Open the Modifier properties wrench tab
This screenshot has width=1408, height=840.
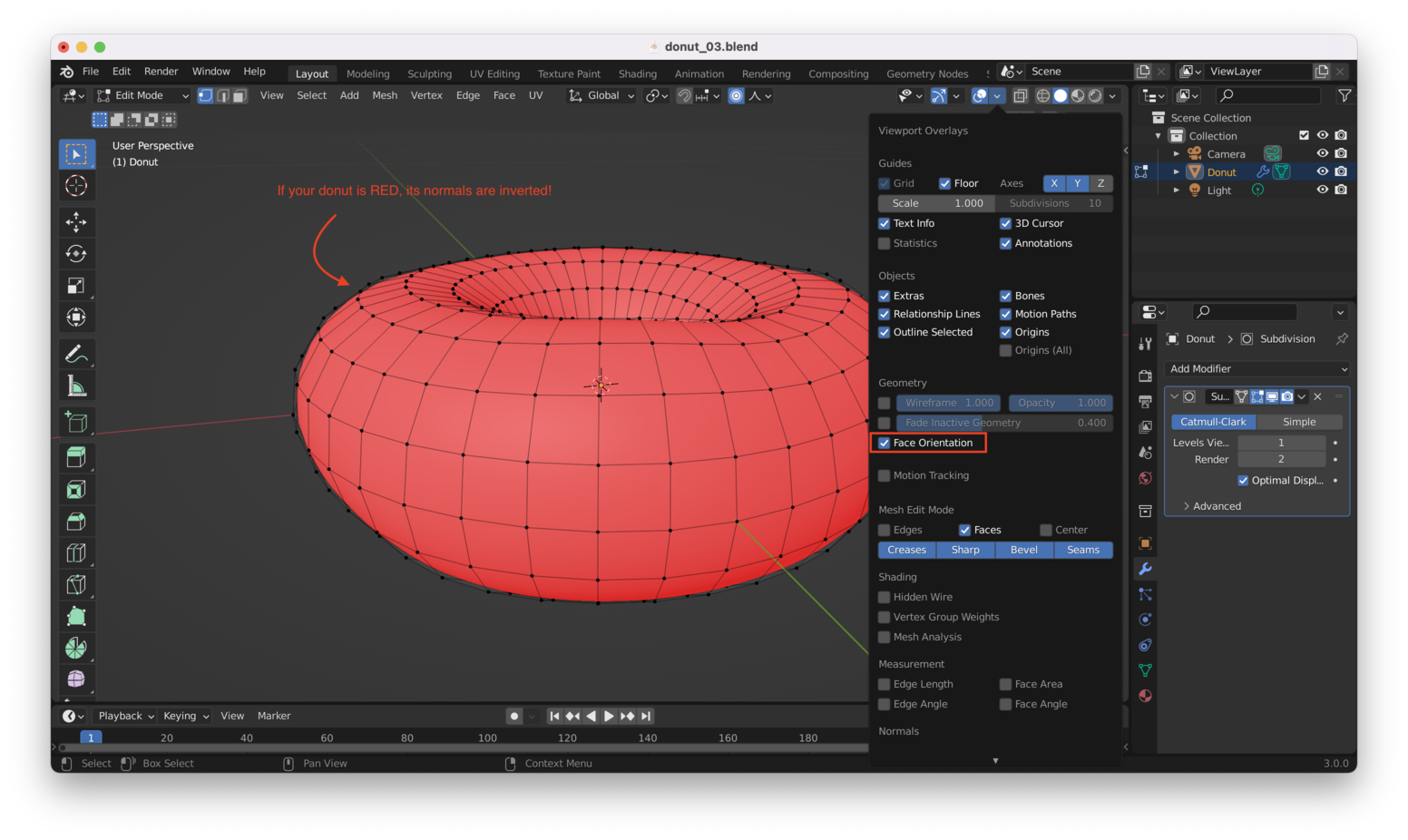[1145, 569]
